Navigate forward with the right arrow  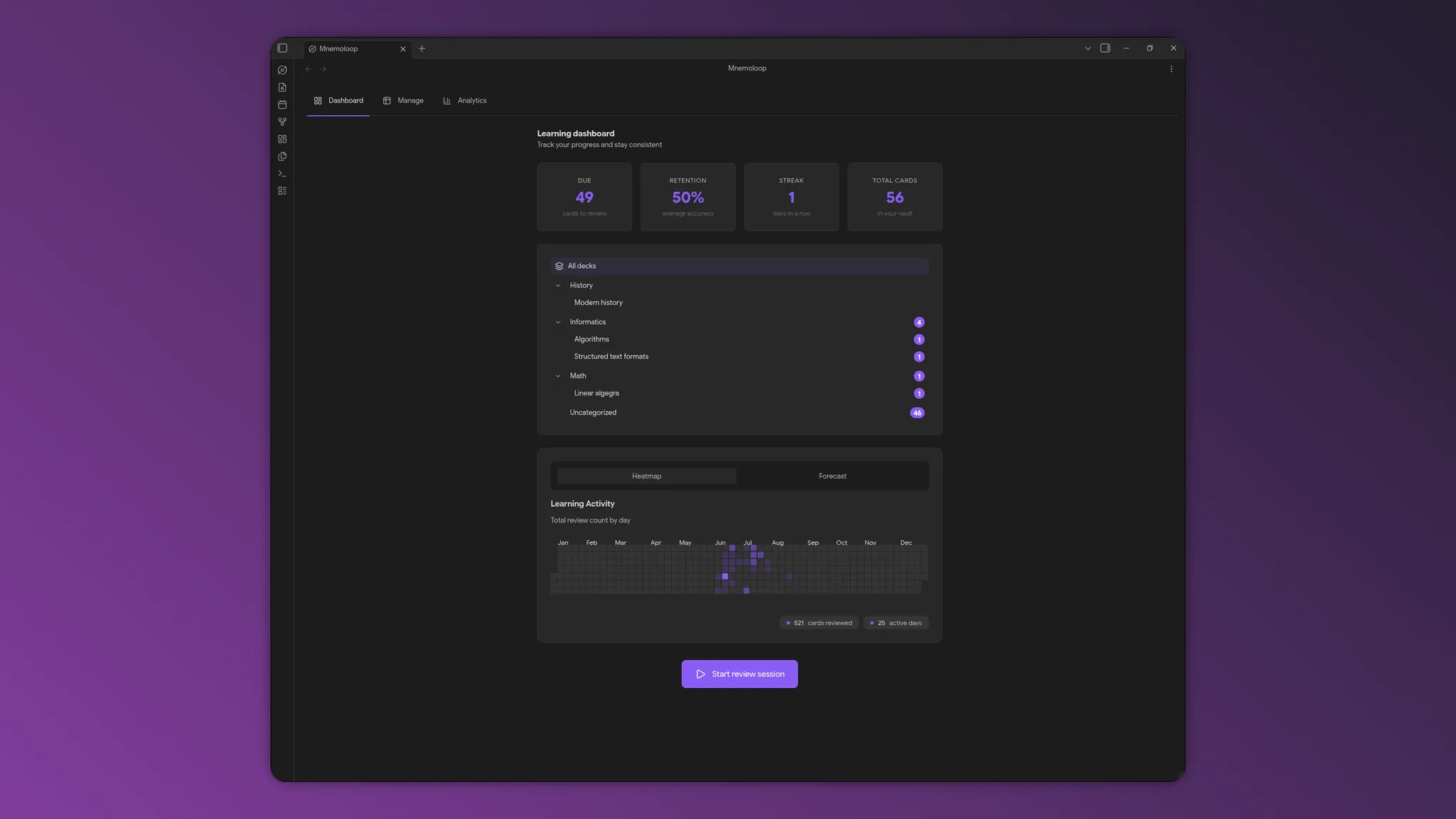pyautogui.click(x=323, y=69)
